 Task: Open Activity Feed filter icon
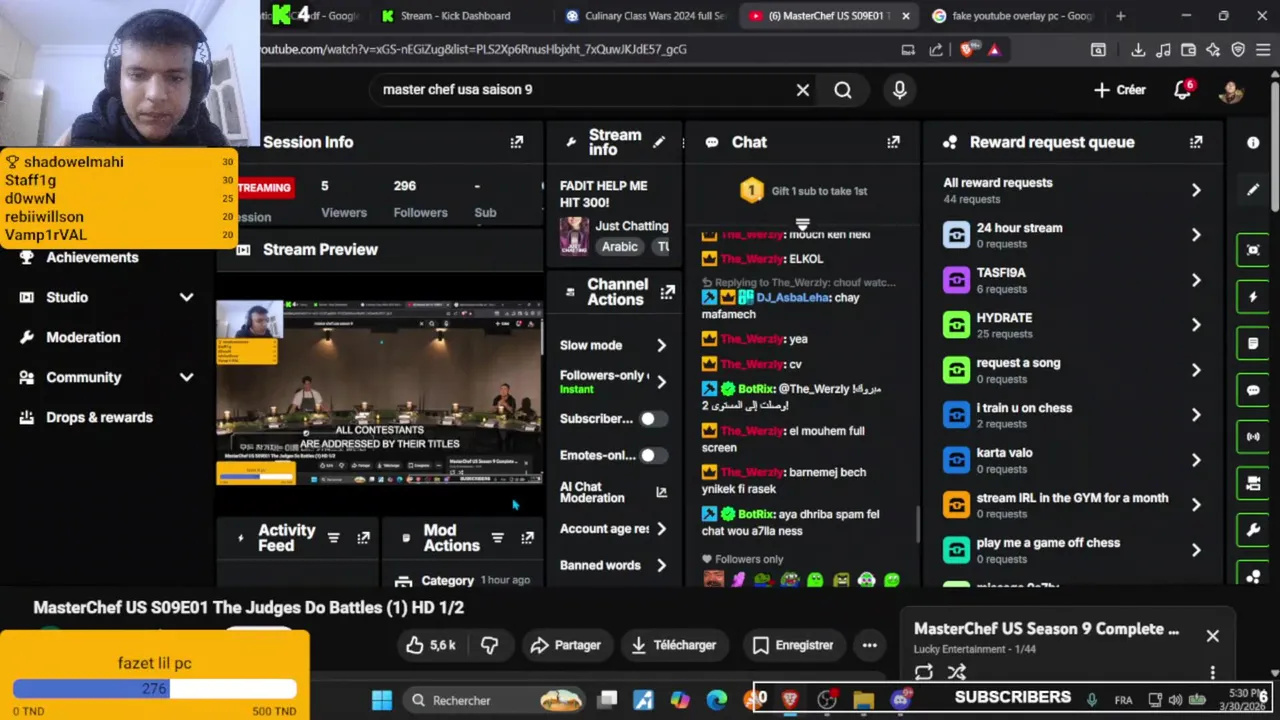(x=334, y=538)
